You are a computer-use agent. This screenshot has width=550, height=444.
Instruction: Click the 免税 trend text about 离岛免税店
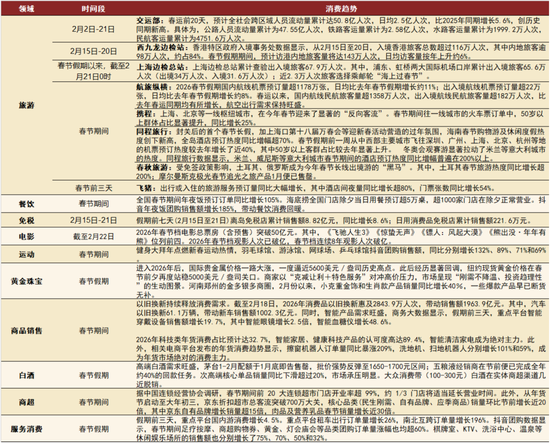tap(334, 221)
